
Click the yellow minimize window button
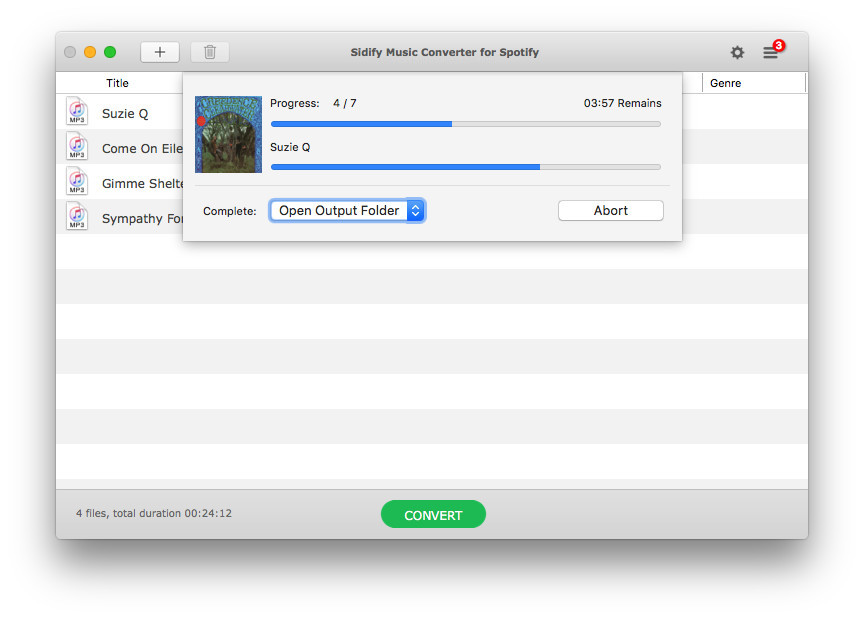pos(90,52)
